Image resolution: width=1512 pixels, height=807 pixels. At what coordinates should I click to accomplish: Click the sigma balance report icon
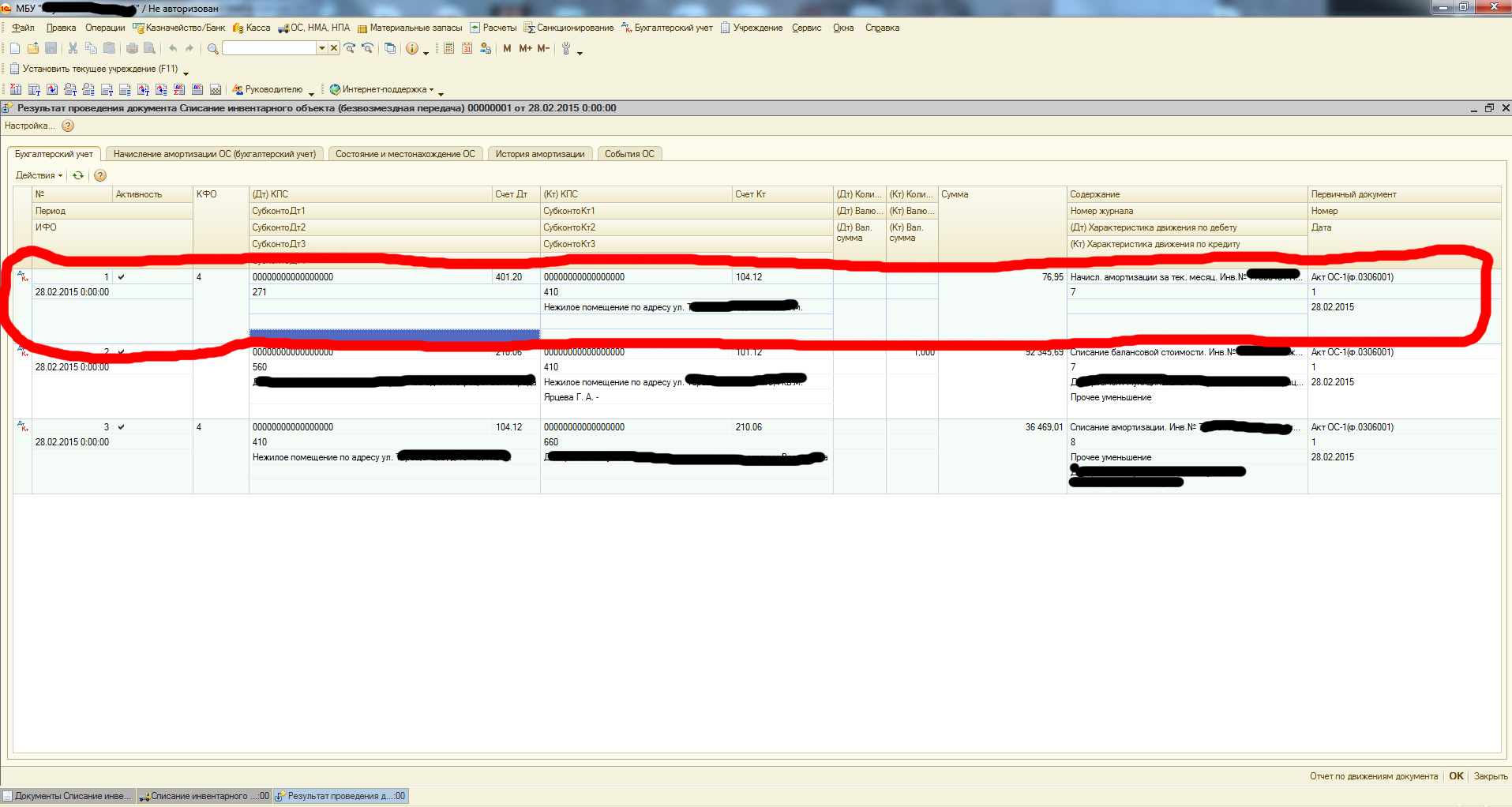click(x=15, y=89)
